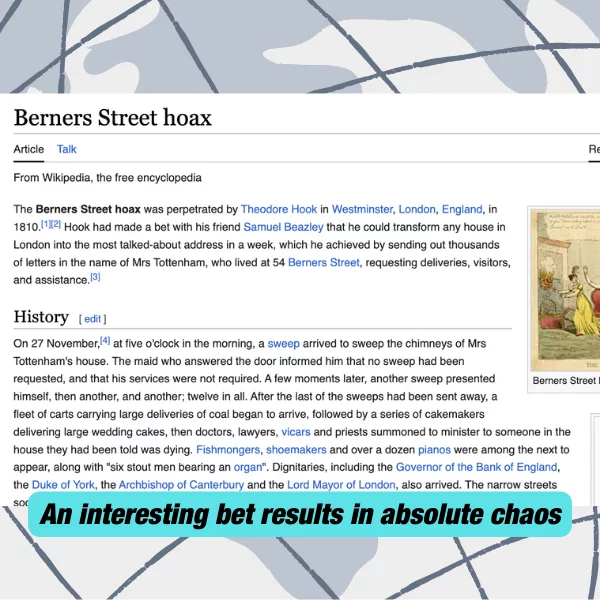
Task: Open the Lord Mayor of London link
Action: [x=341, y=485]
